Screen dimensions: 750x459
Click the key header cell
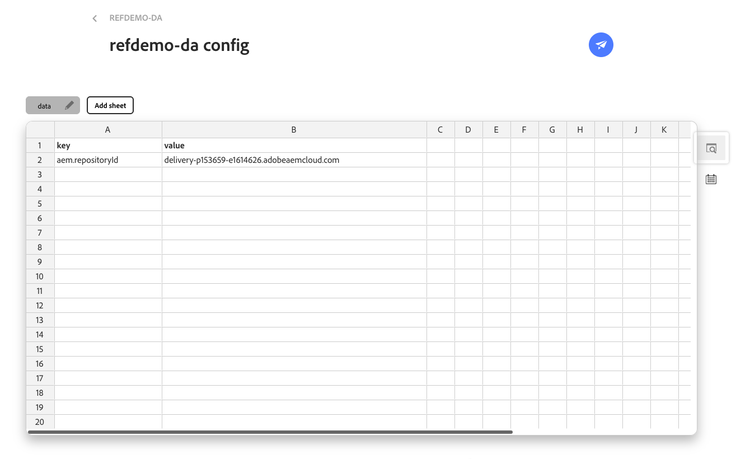108,145
